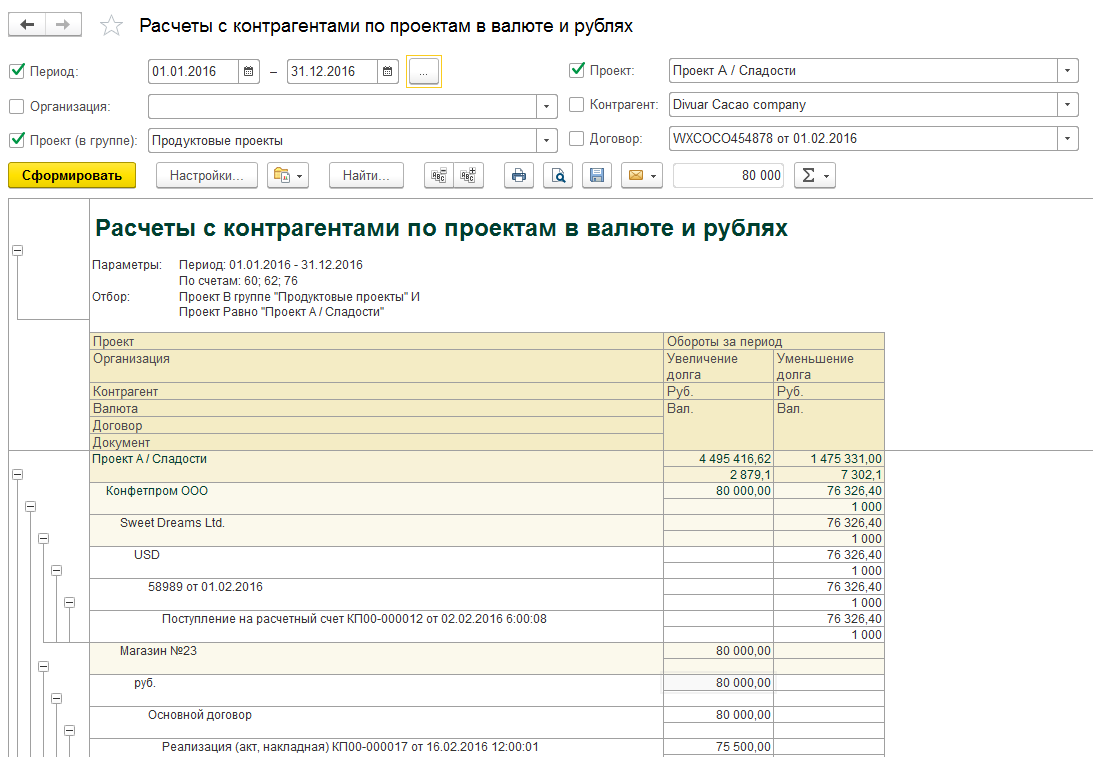Collapse the Основной договор group
The image size is (1093, 757).
point(70,731)
